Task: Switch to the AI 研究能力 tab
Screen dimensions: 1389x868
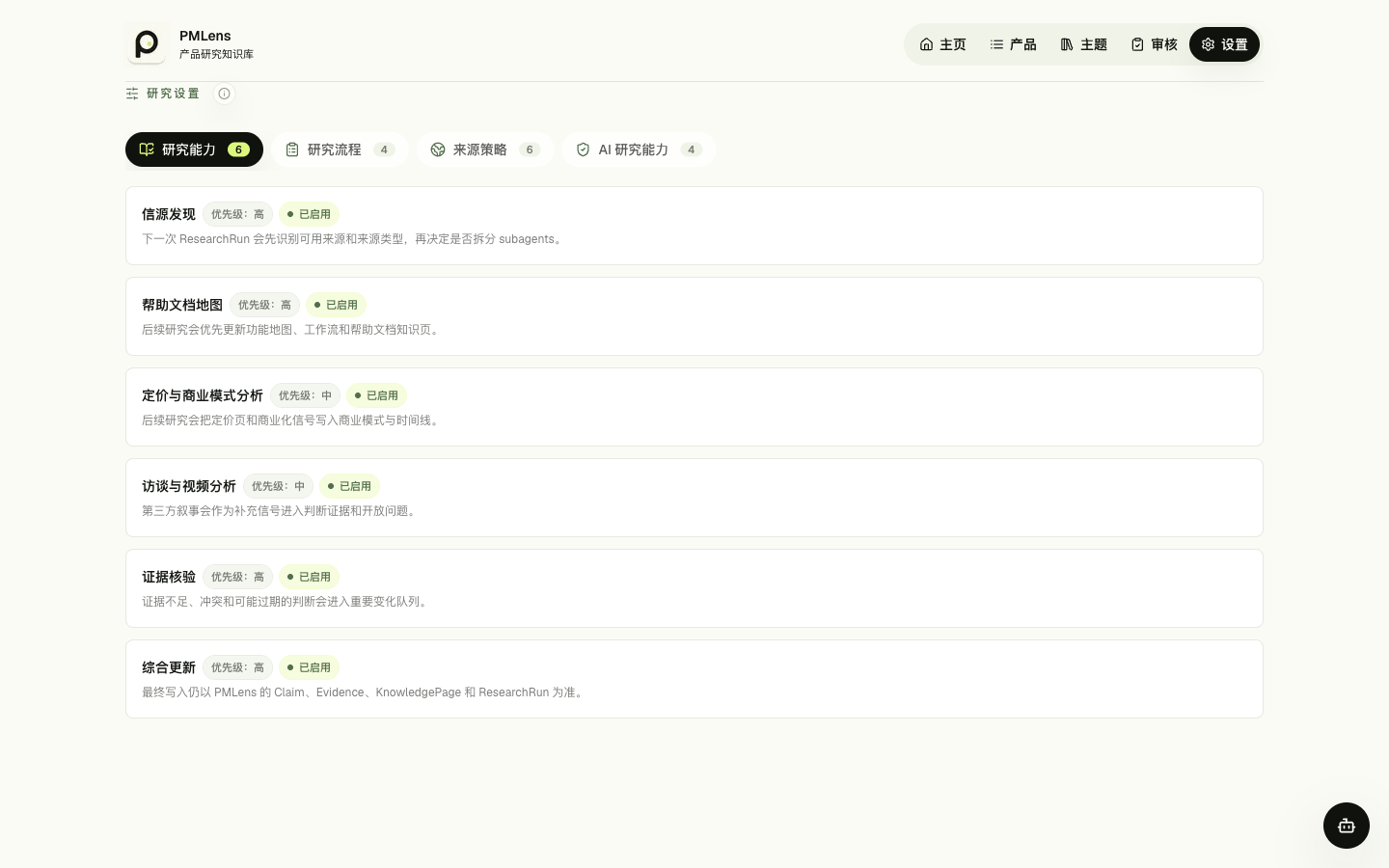Action: pos(639,149)
